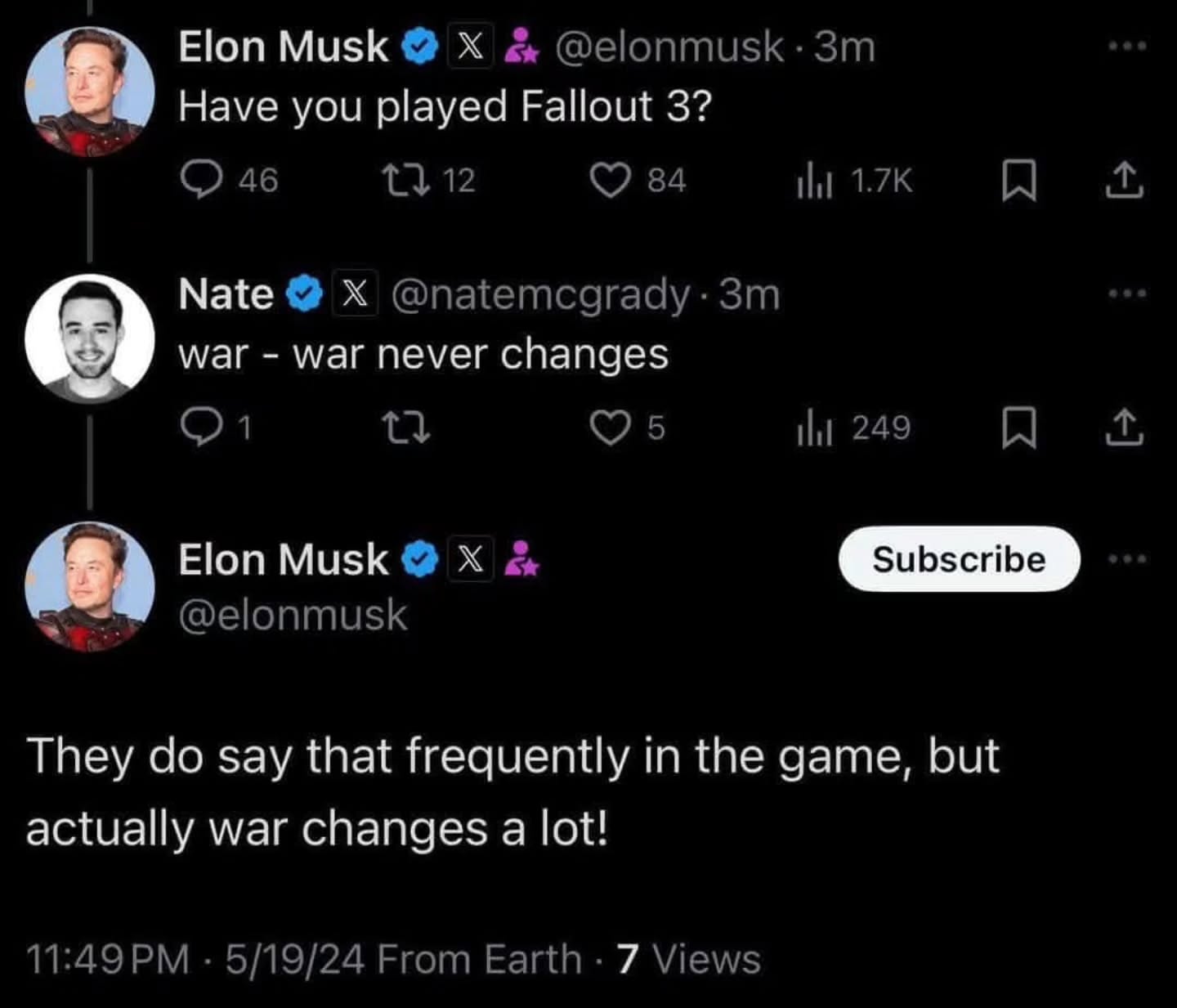The image size is (1177, 1008).
Task: Open the @elonmusk handle under main tweet
Action: (293, 615)
